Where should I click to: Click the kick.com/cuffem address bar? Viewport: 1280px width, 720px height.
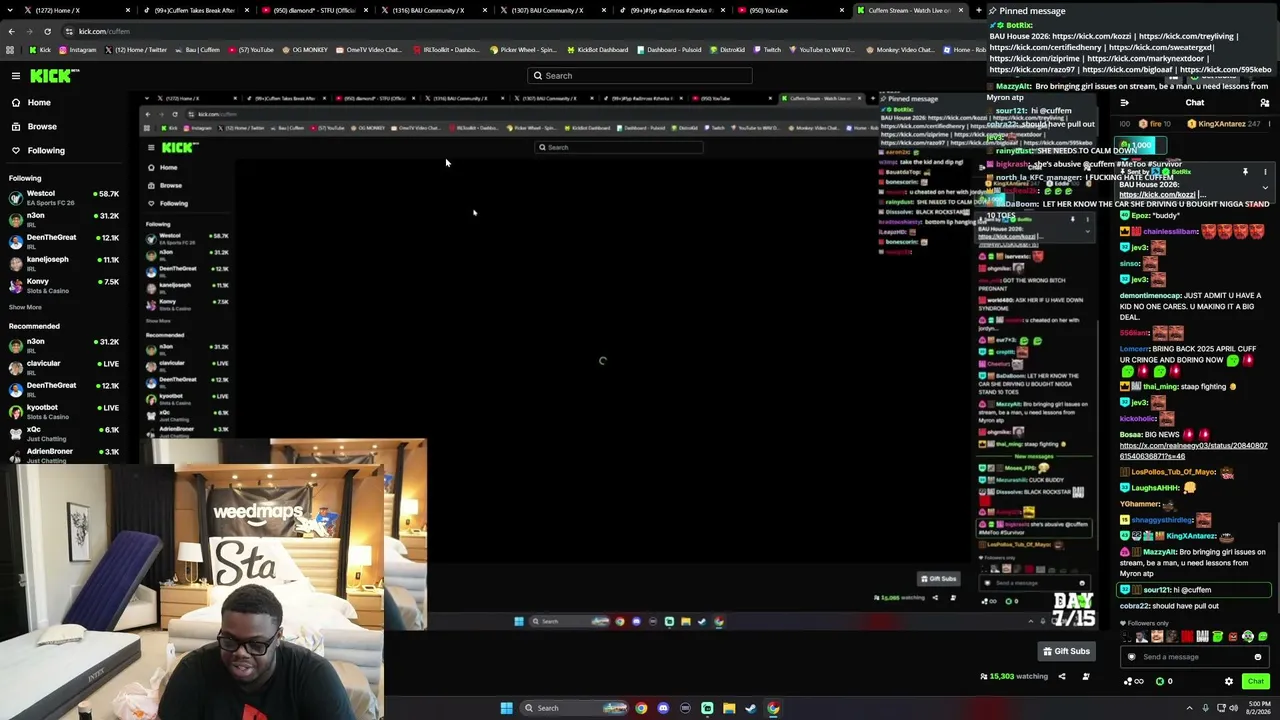104,31
